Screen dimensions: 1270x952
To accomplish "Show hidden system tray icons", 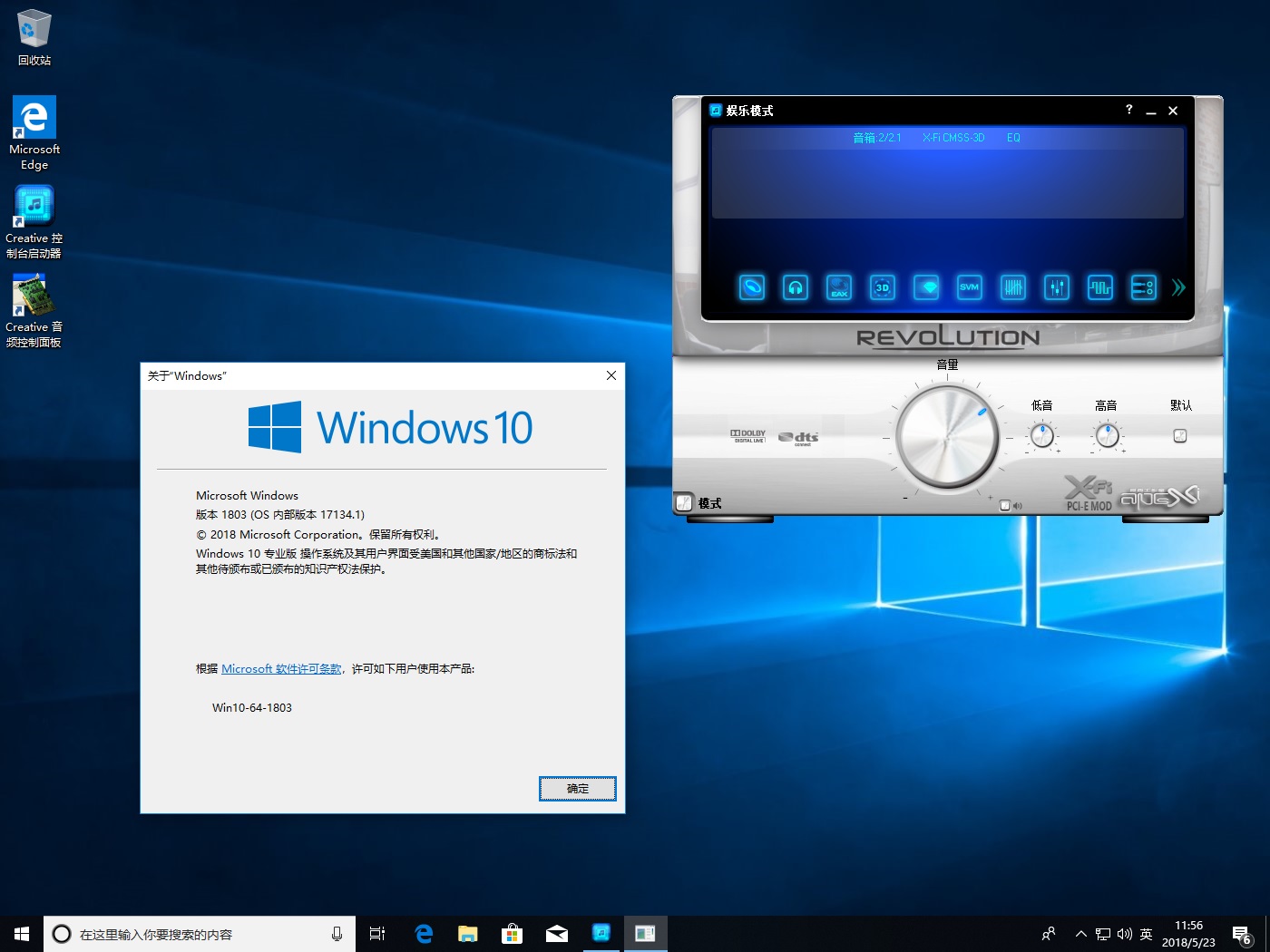I will [1080, 934].
